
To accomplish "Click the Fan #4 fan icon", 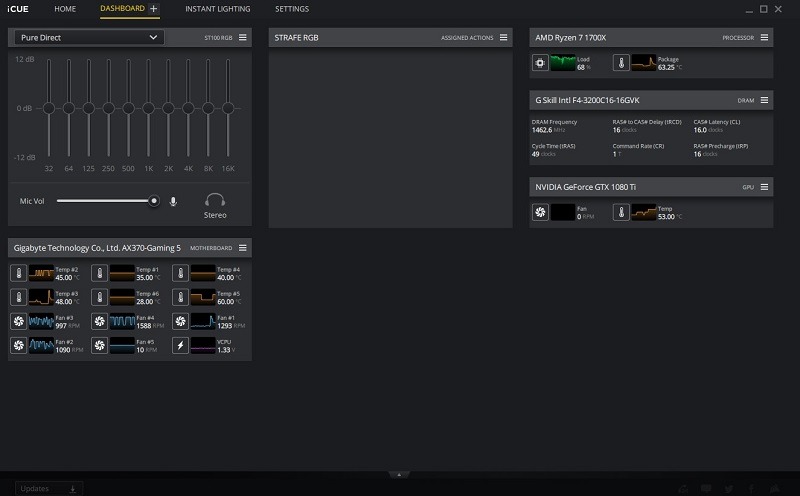I will click(99, 321).
